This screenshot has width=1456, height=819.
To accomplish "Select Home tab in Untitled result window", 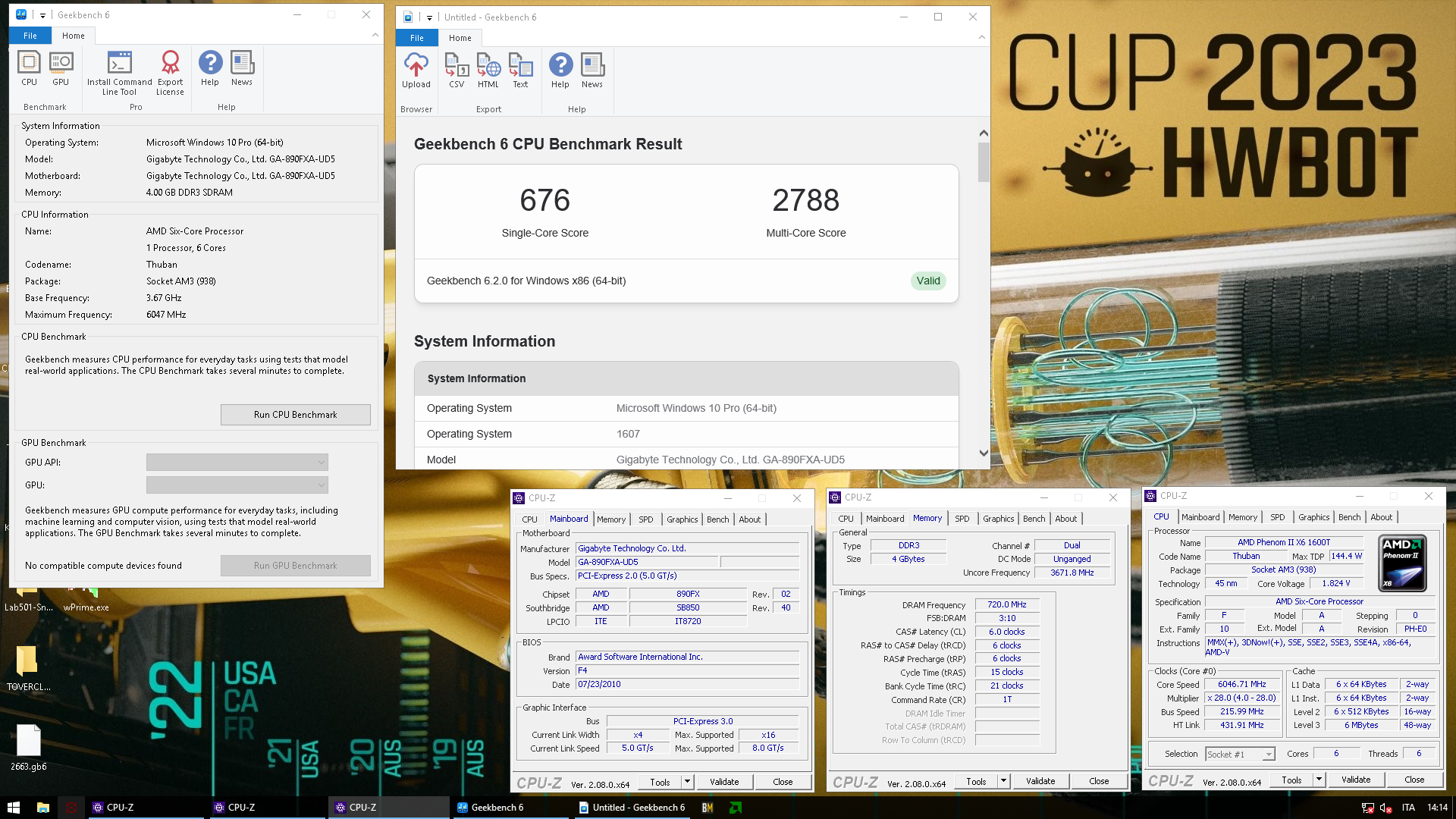I will tap(460, 38).
